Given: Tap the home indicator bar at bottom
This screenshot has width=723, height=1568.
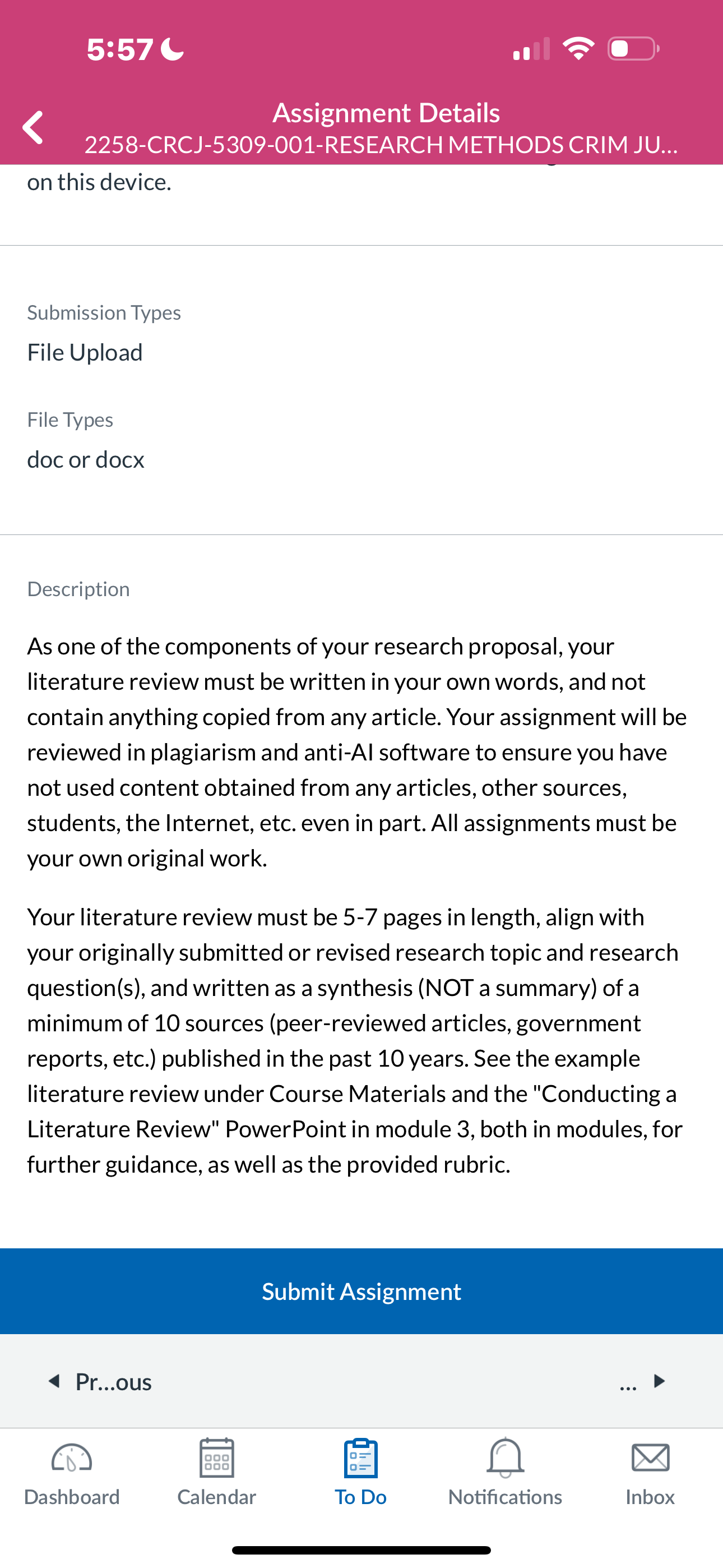Looking at the screenshot, I should click(361, 1549).
